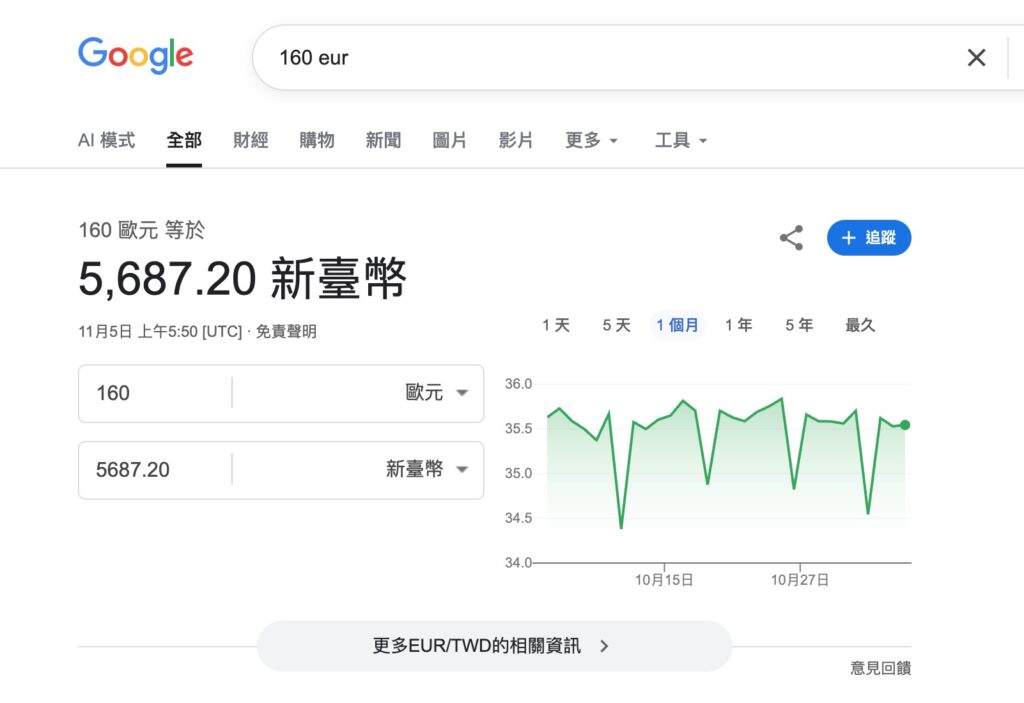
Task: Select the 1 年 chart range
Action: 738,324
